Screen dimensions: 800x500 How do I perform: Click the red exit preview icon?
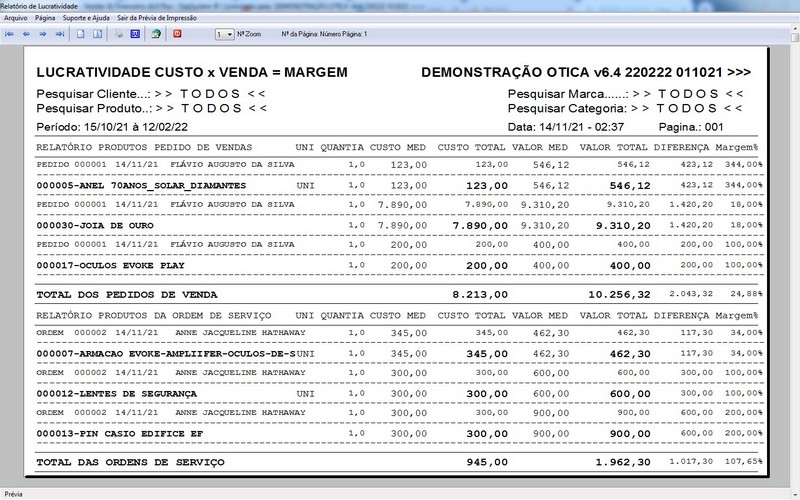(x=177, y=34)
